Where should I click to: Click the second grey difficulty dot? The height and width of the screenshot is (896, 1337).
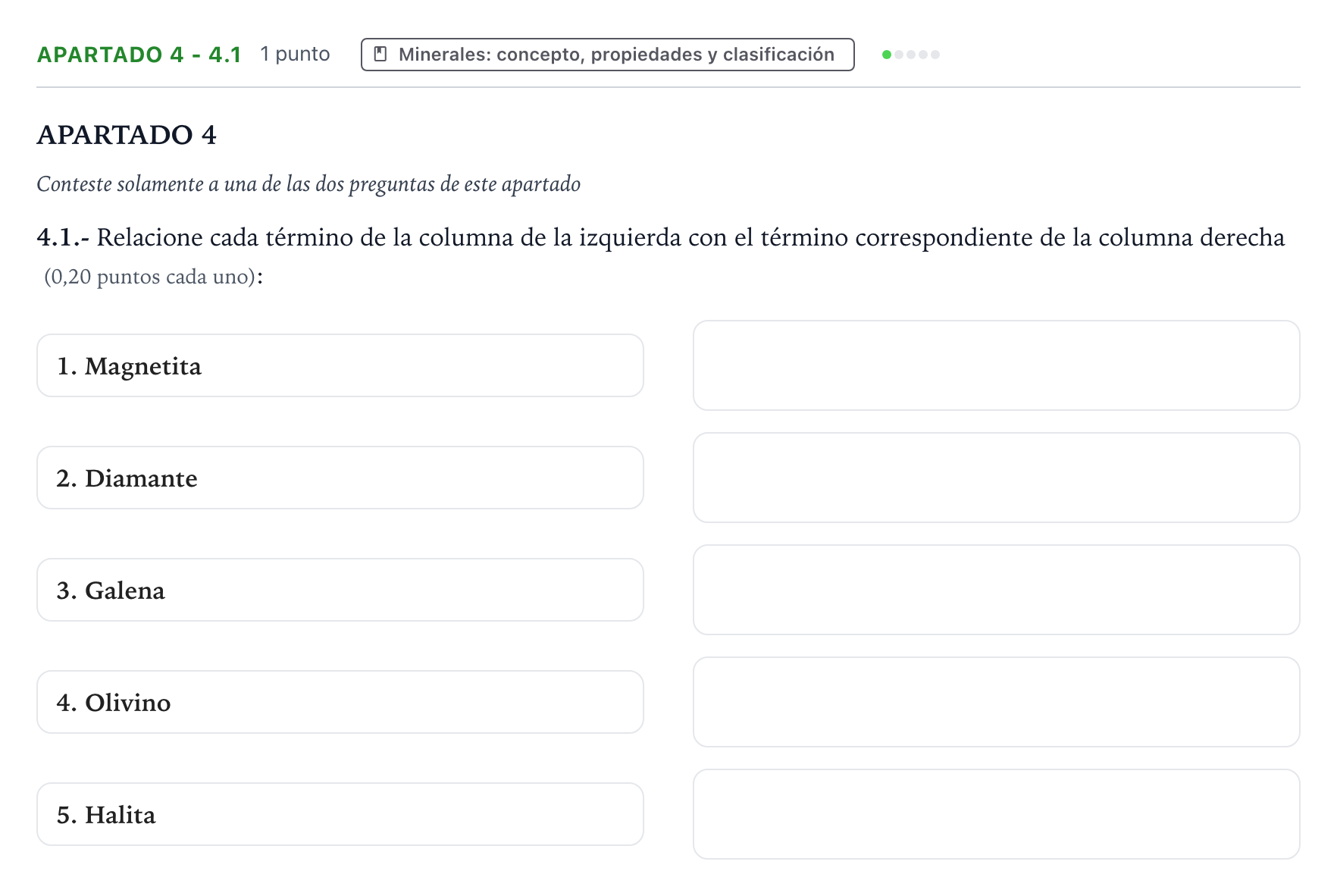(911, 55)
